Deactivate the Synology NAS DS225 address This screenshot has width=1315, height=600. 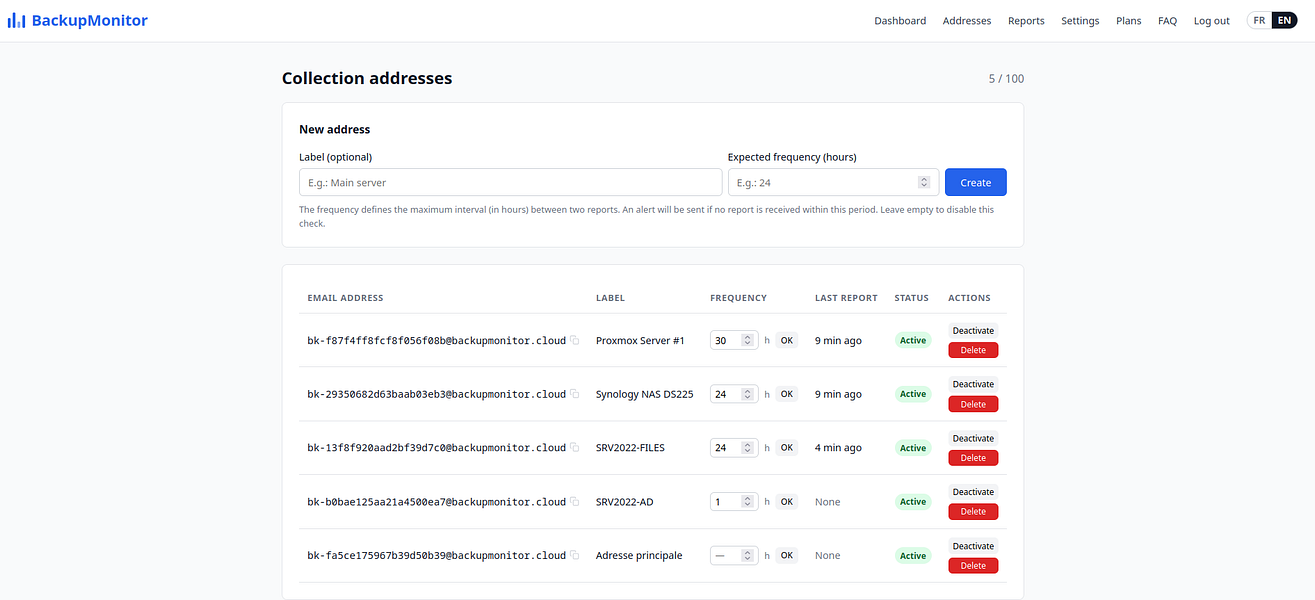[x=973, y=384]
